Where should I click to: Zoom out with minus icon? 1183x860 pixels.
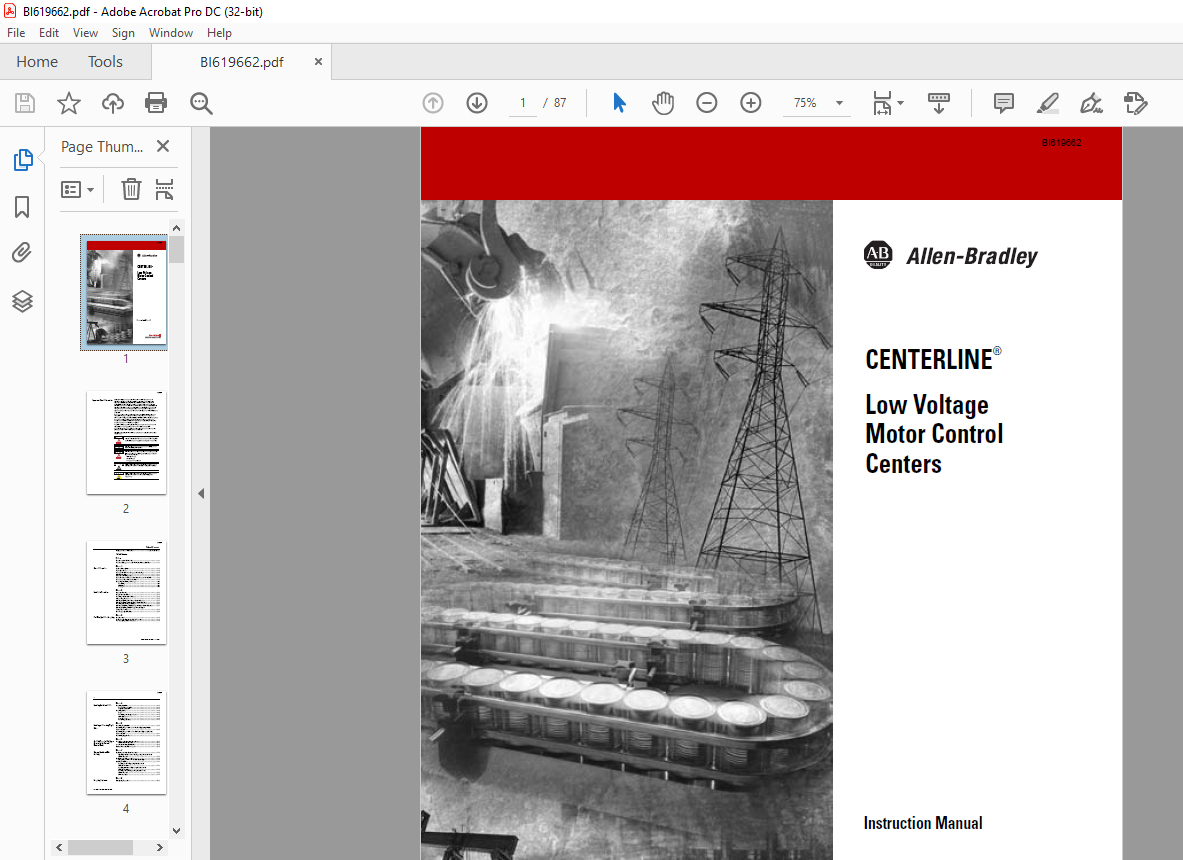click(707, 103)
